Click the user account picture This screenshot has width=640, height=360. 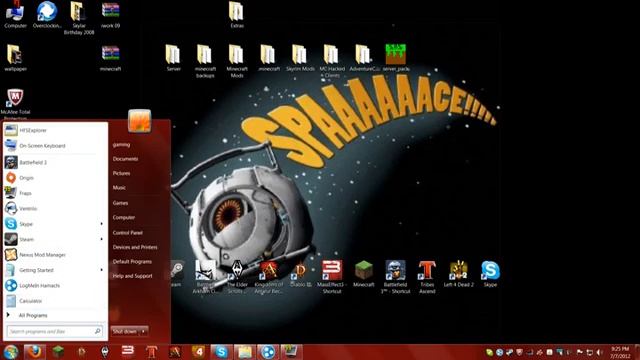[140, 121]
